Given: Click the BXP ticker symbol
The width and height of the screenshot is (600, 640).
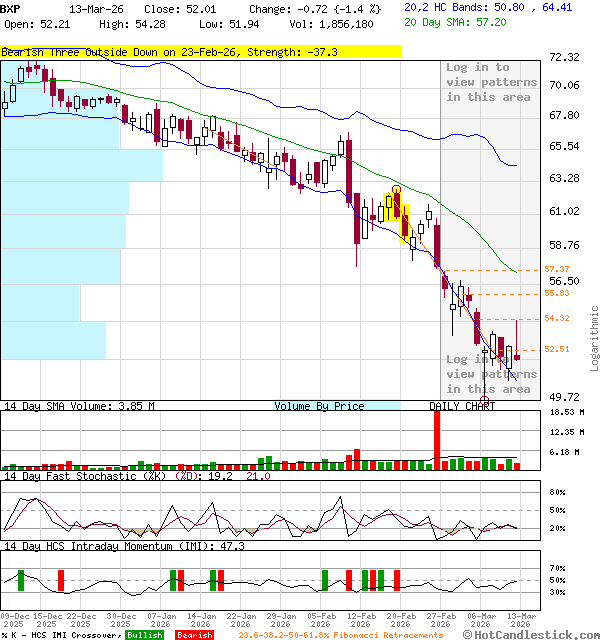Looking at the screenshot, I should click(x=10, y=8).
